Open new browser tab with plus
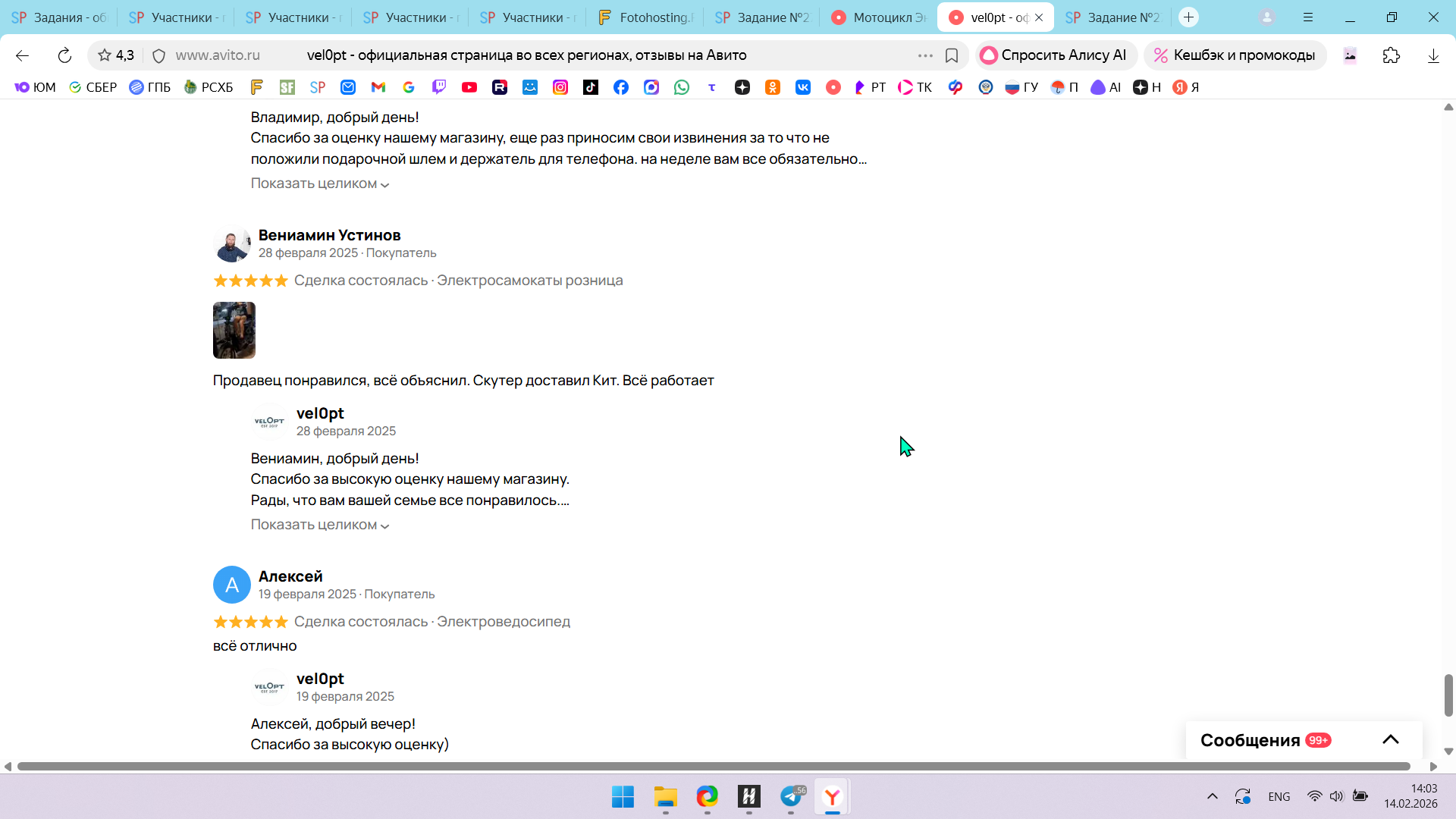 coord(1188,17)
